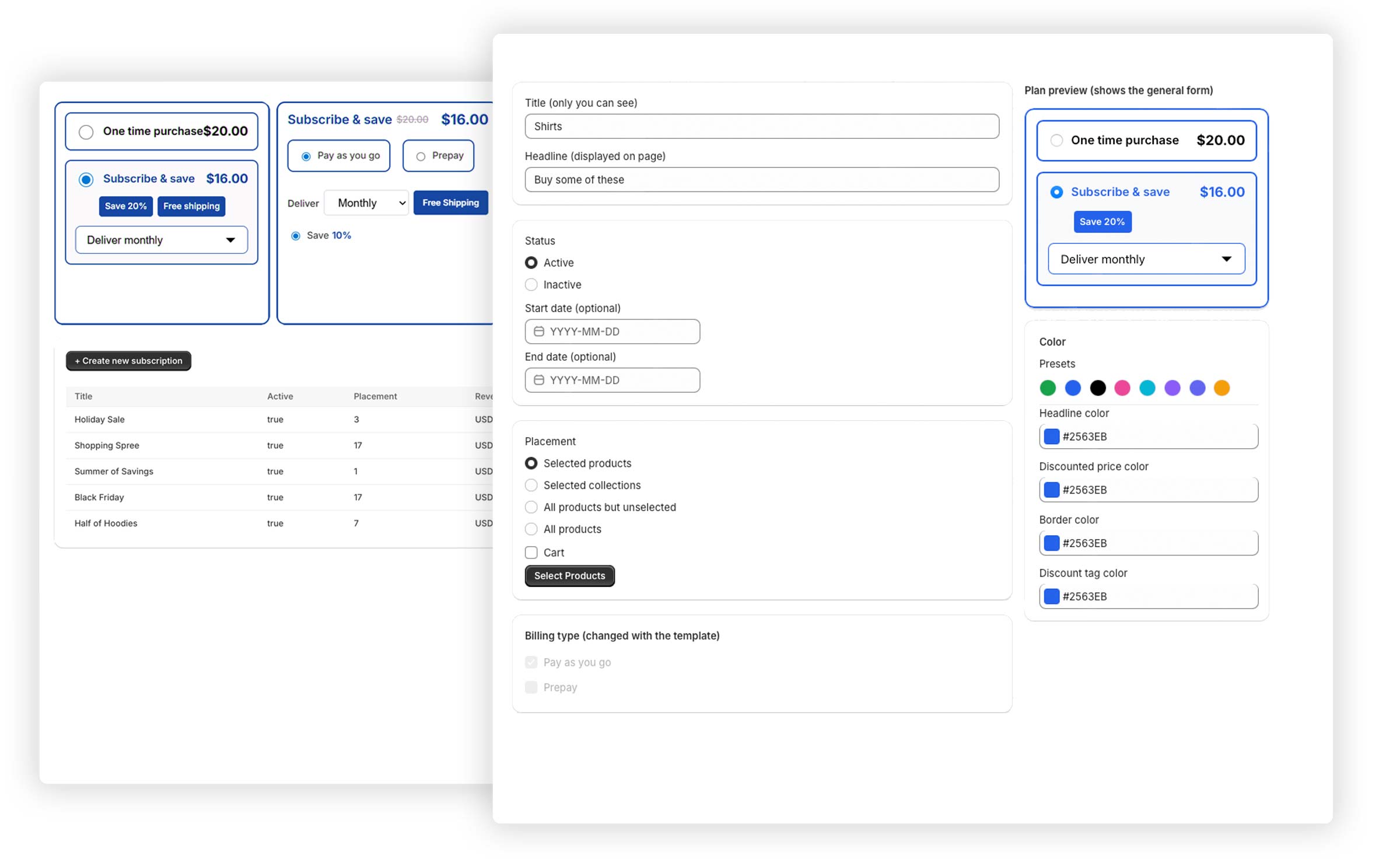
Task: Click the Title input containing Shirts
Action: coord(761,126)
